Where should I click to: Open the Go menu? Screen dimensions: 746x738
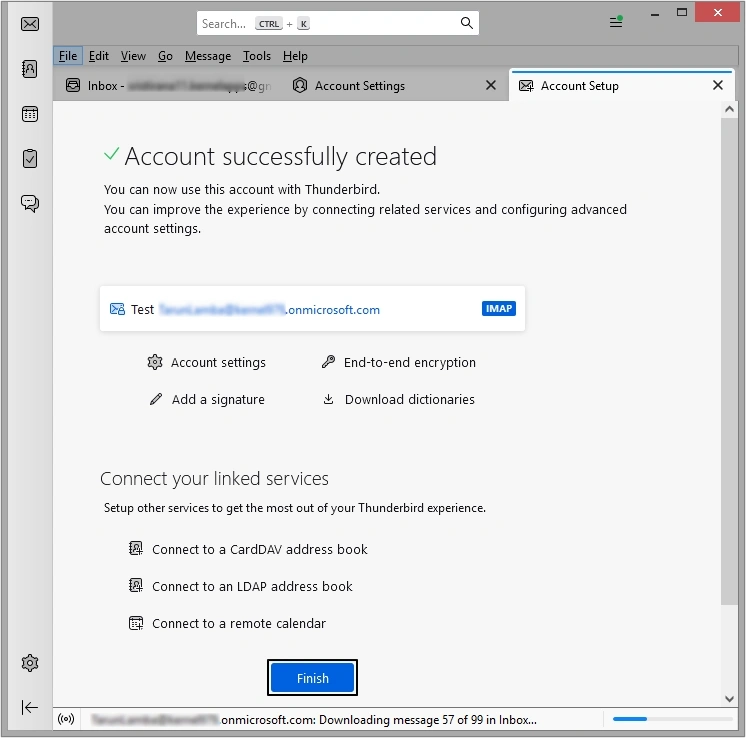point(165,56)
